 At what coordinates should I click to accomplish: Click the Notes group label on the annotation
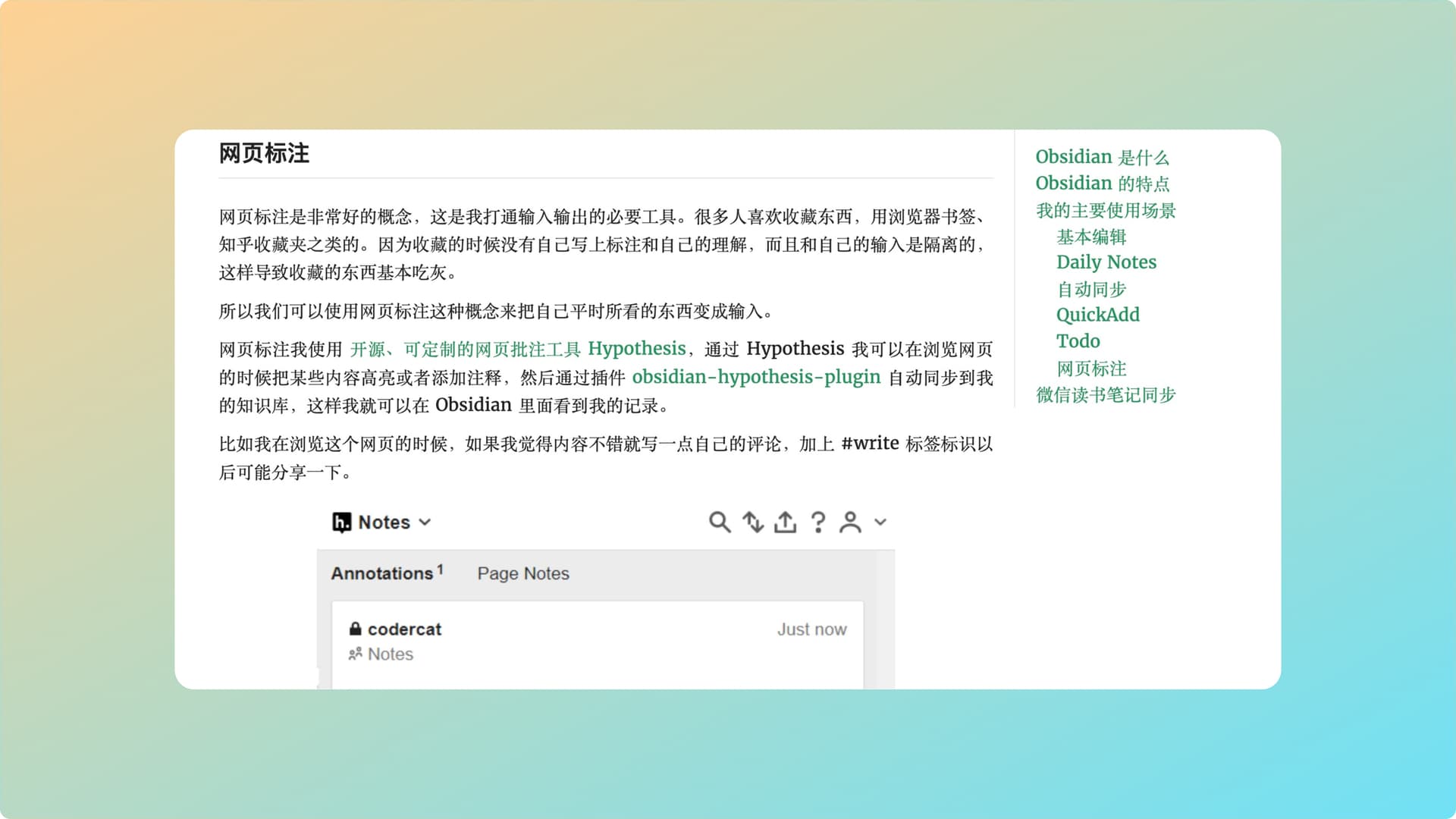point(391,654)
